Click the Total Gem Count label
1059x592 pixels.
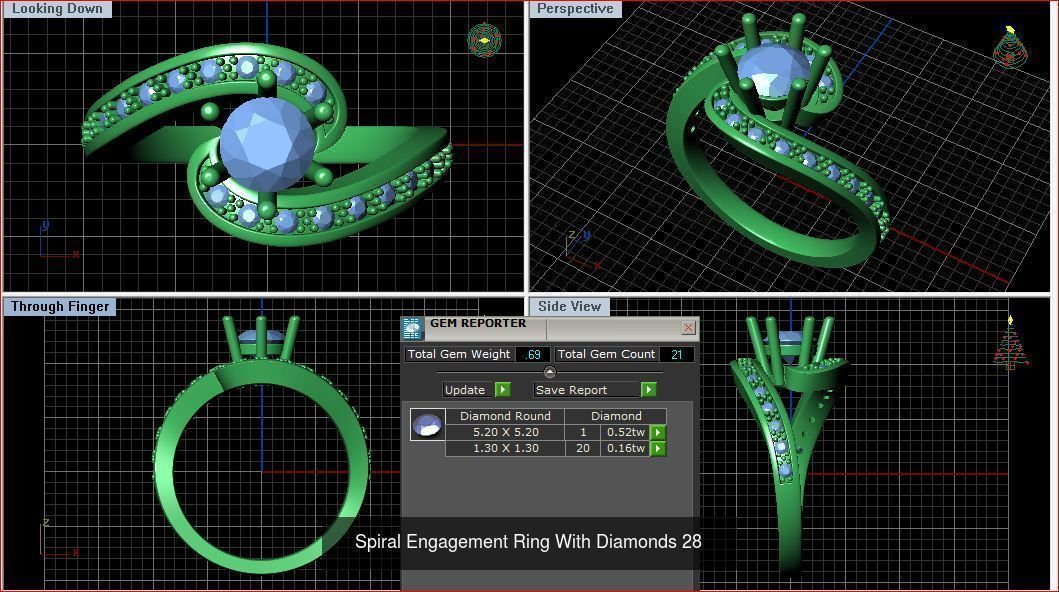tap(606, 354)
